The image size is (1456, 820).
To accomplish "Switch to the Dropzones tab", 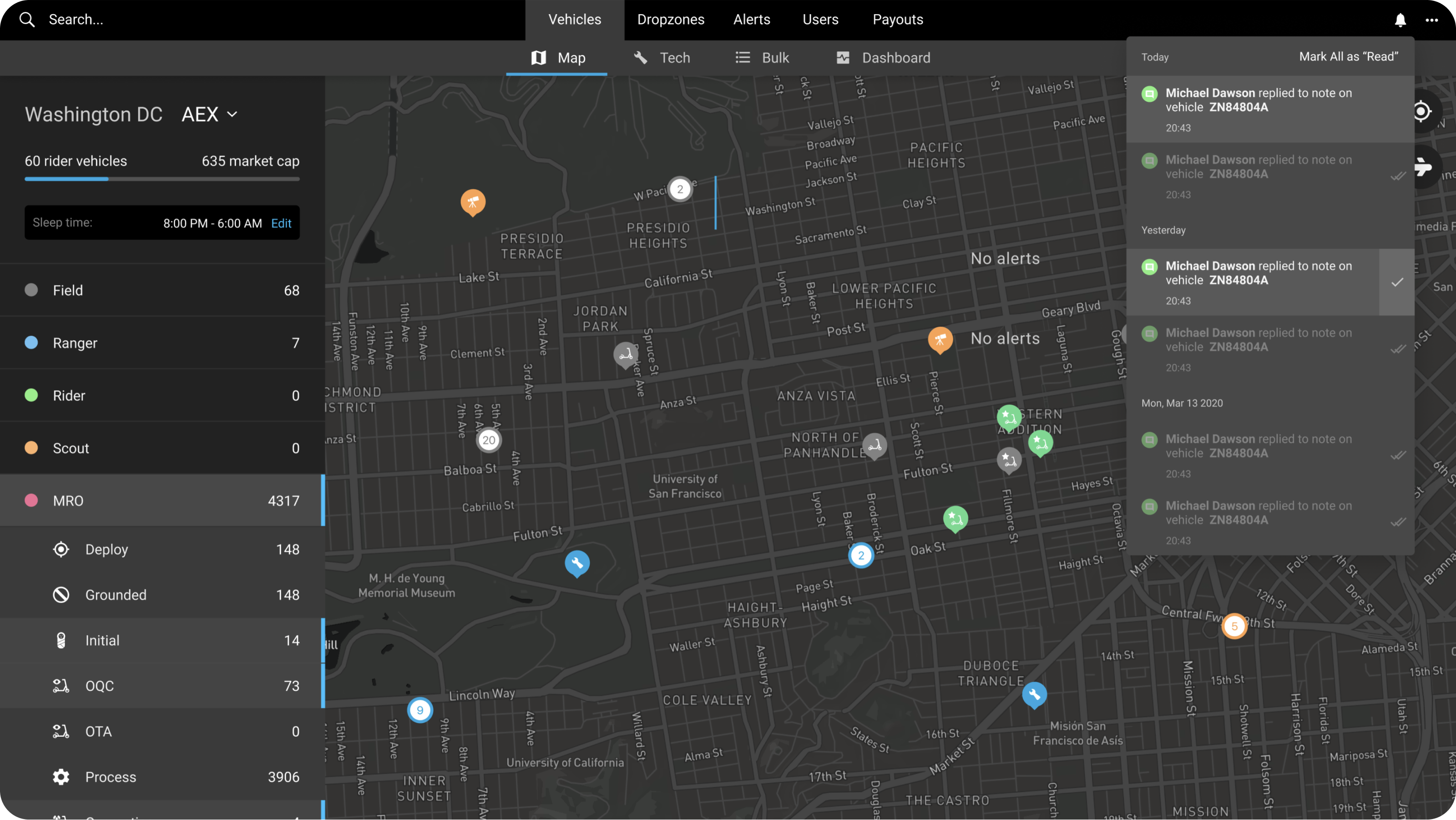I will (x=671, y=20).
